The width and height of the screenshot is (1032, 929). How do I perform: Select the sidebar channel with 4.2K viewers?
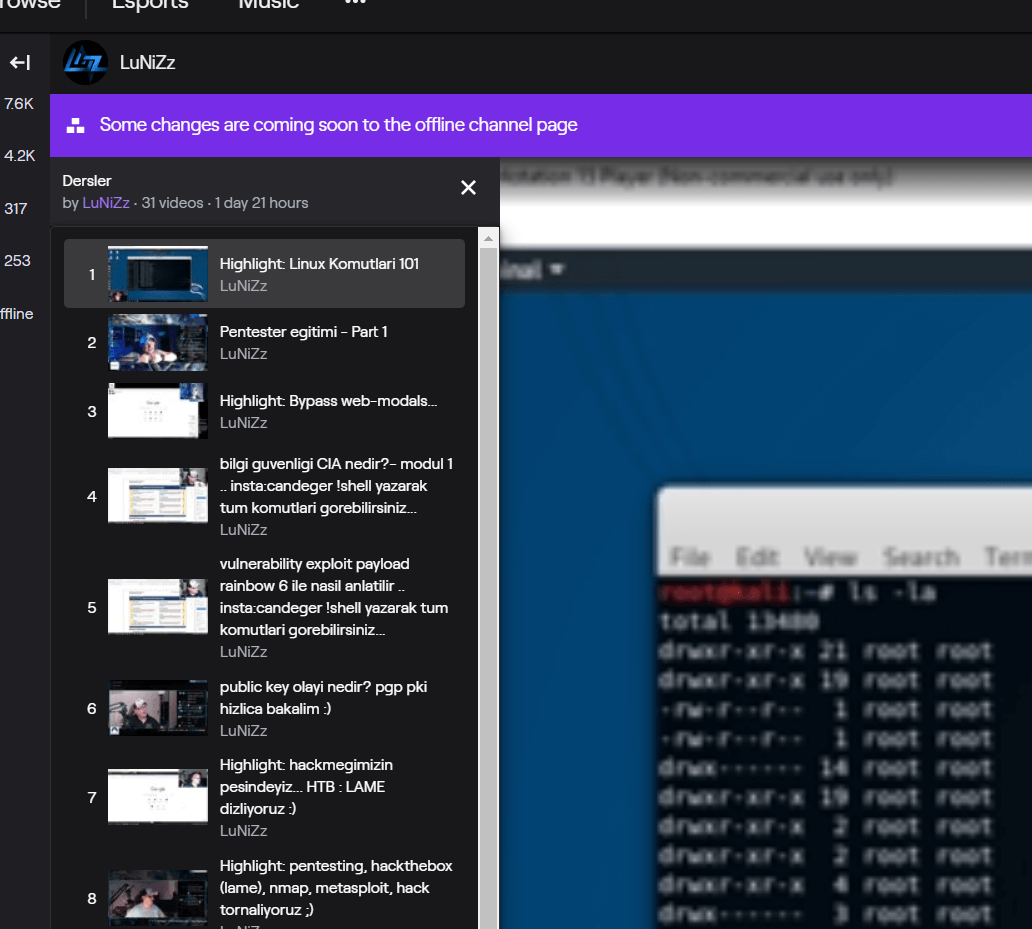point(19,156)
